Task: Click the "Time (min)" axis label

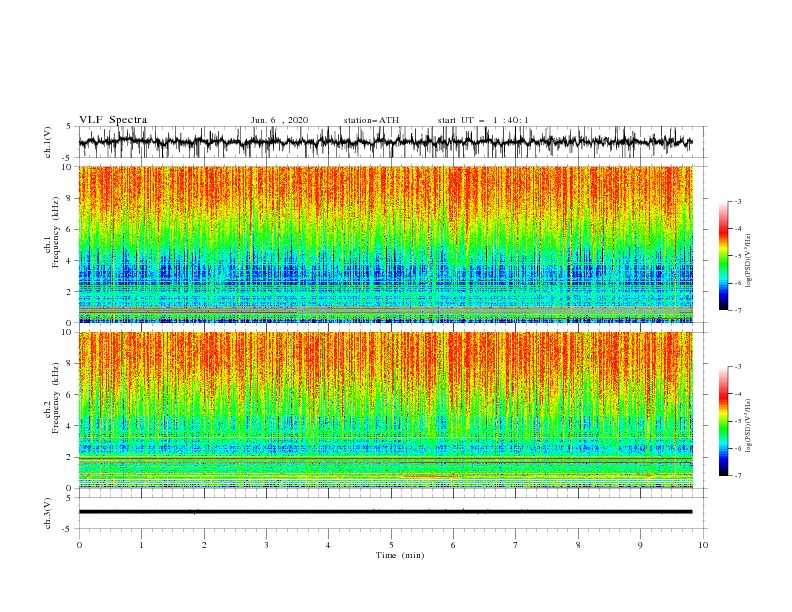Action: click(x=400, y=555)
